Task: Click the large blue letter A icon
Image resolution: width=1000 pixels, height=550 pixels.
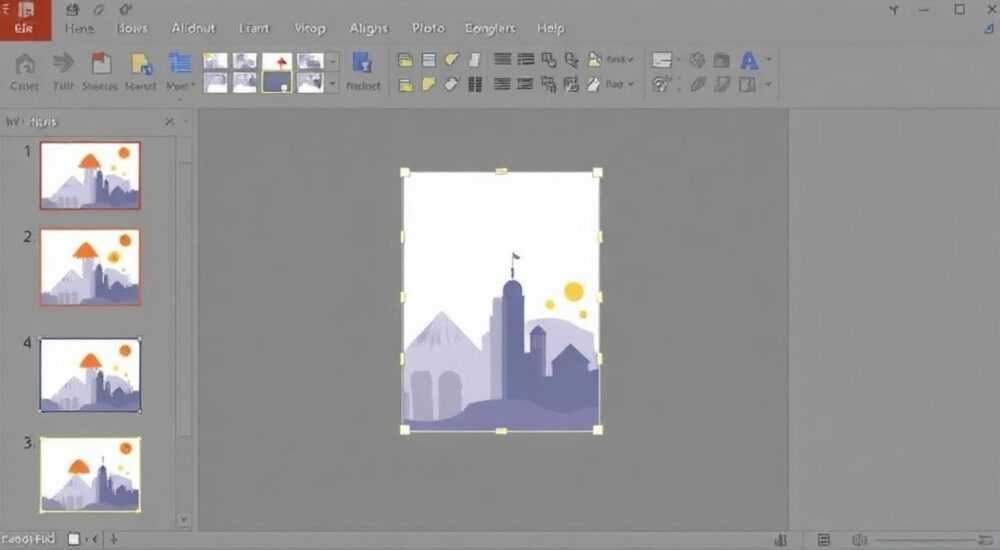Action: [x=749, y=61]
